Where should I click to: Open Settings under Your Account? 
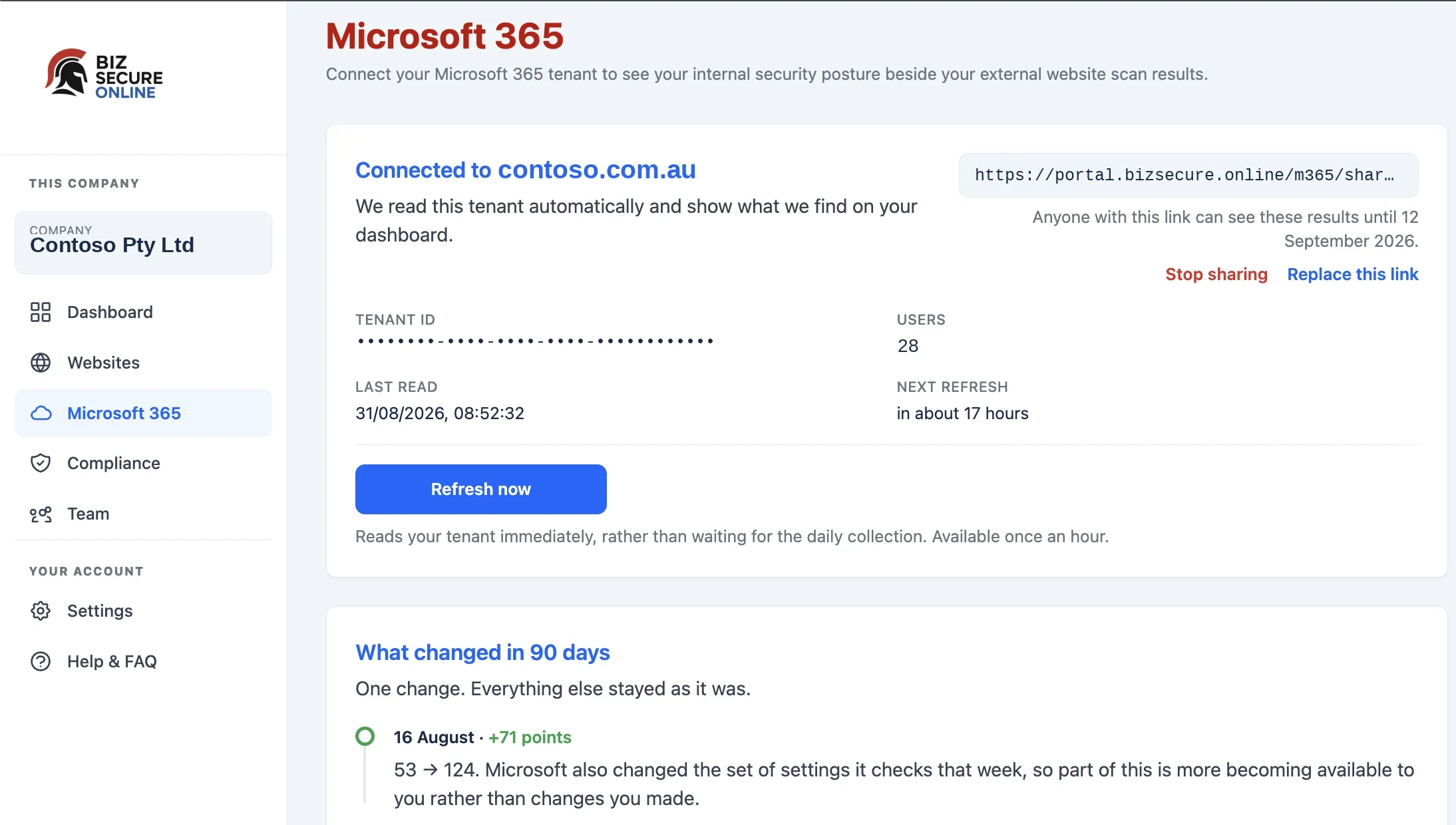click(143, 611)
